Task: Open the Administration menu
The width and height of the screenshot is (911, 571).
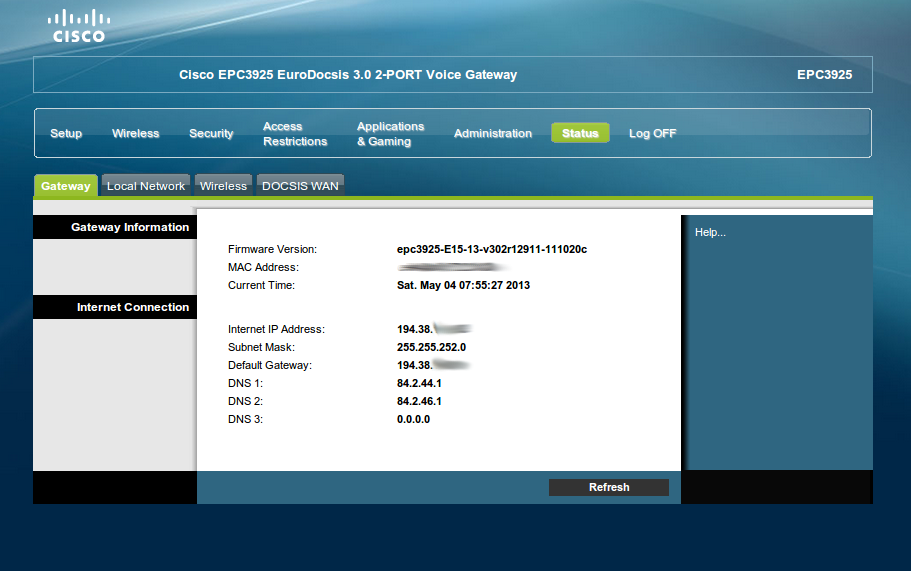Action: pyautogui.click(x=493, y=134)
